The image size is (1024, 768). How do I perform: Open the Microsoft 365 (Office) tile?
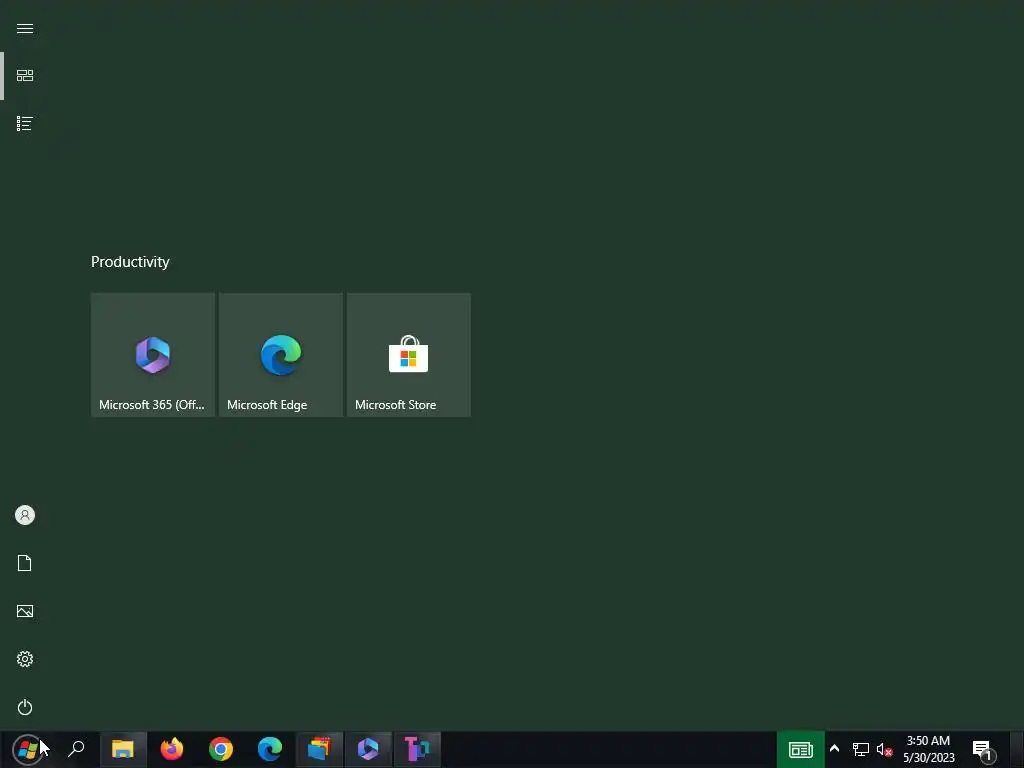click(x=153, y=355)
